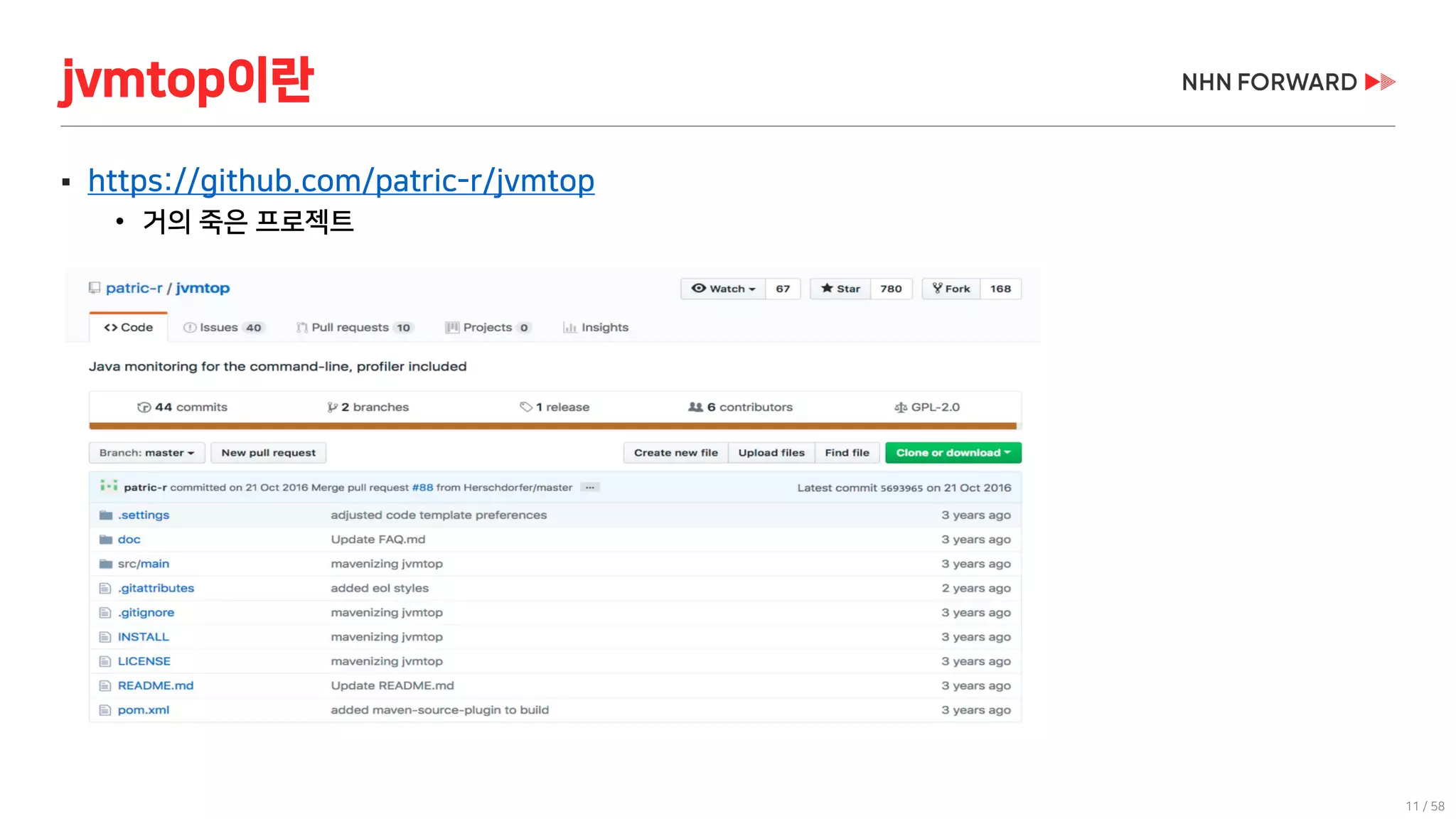Screen dimensions: 1456x819
Task: Open the jvmtop repository name link
Action: click(x=203, y=288)
